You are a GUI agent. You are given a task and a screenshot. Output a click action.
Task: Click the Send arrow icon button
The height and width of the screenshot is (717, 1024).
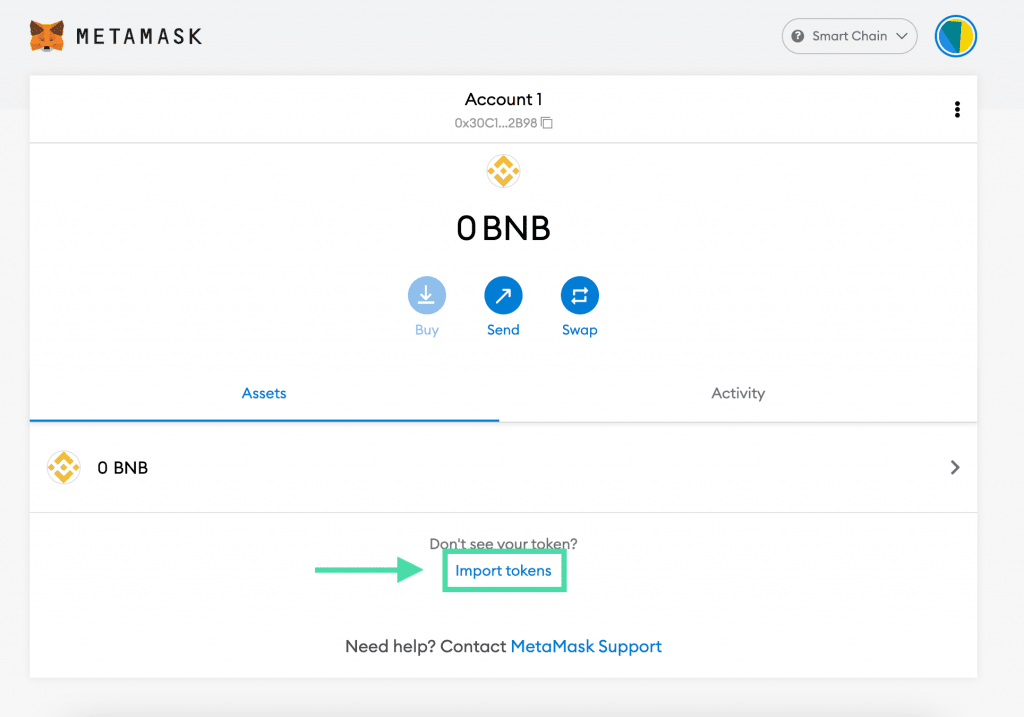[x=503, y=295]
